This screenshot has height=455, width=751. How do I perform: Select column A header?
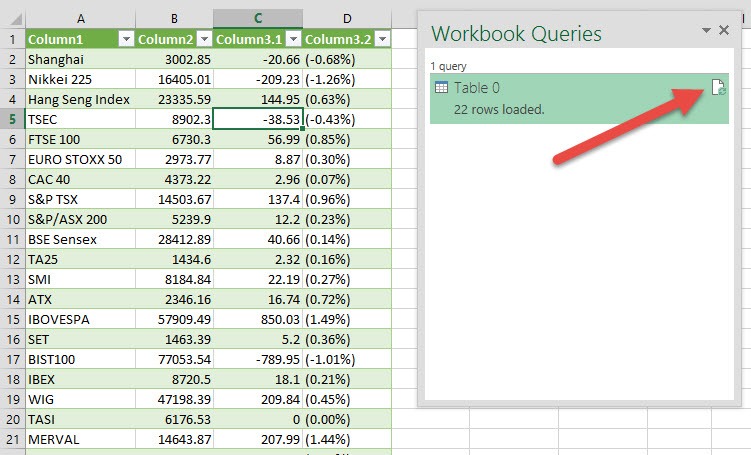(80, 19)
